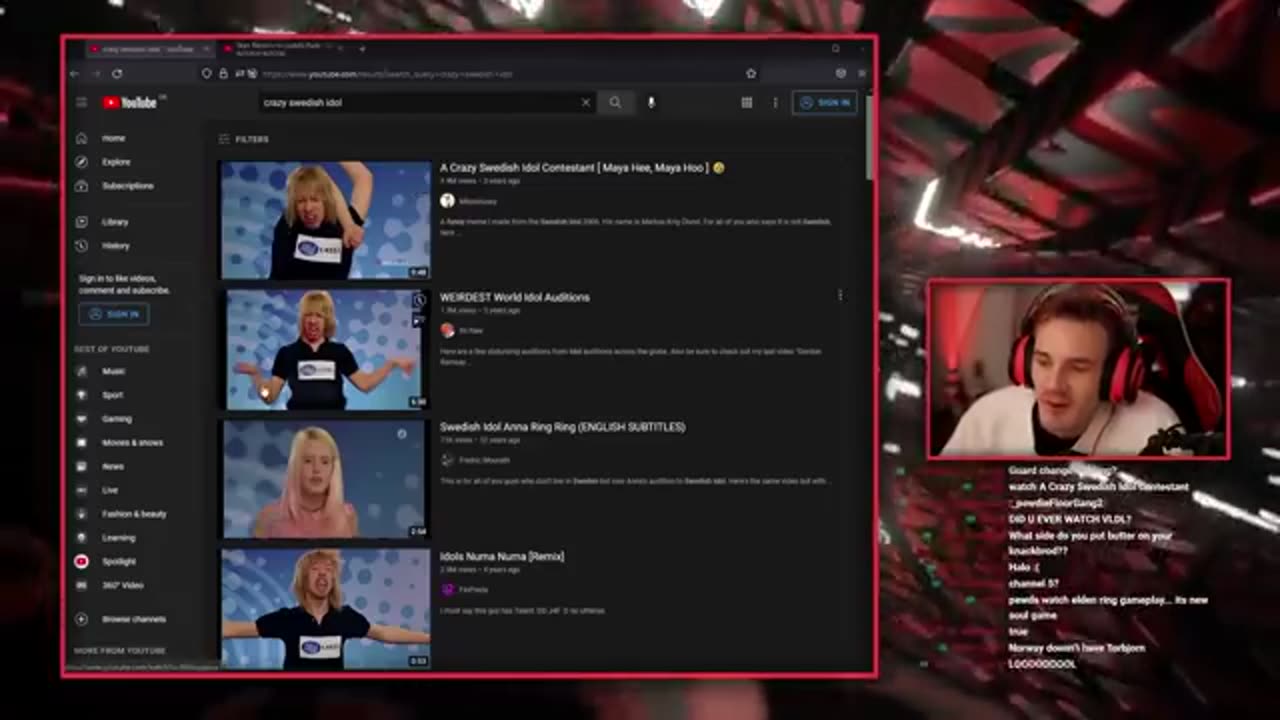Open thumbnail of 'WEIRDEST World Idol Auditions'
The height and width of the screenshot is (720, 1280).
click(x=326, y=349)
